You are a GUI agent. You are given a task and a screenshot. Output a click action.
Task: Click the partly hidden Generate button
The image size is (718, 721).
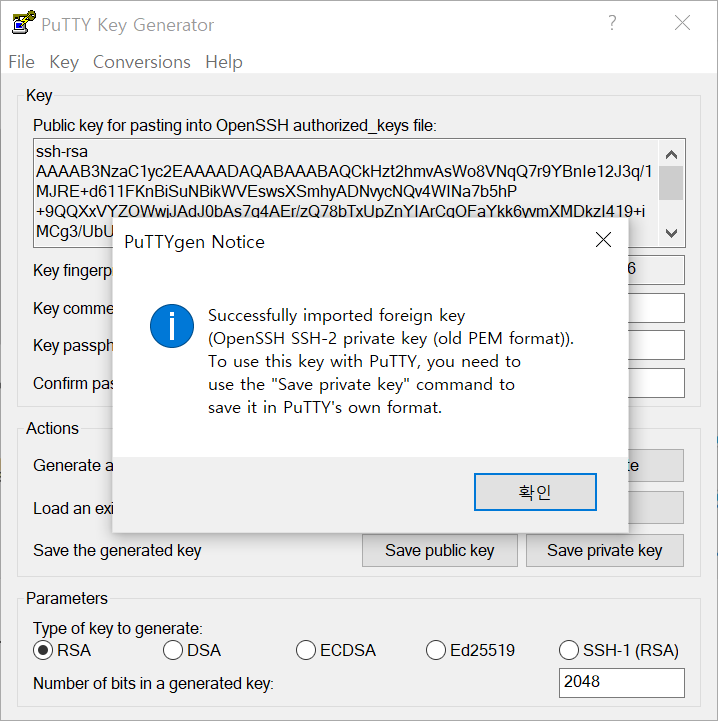tap(656, 465)
